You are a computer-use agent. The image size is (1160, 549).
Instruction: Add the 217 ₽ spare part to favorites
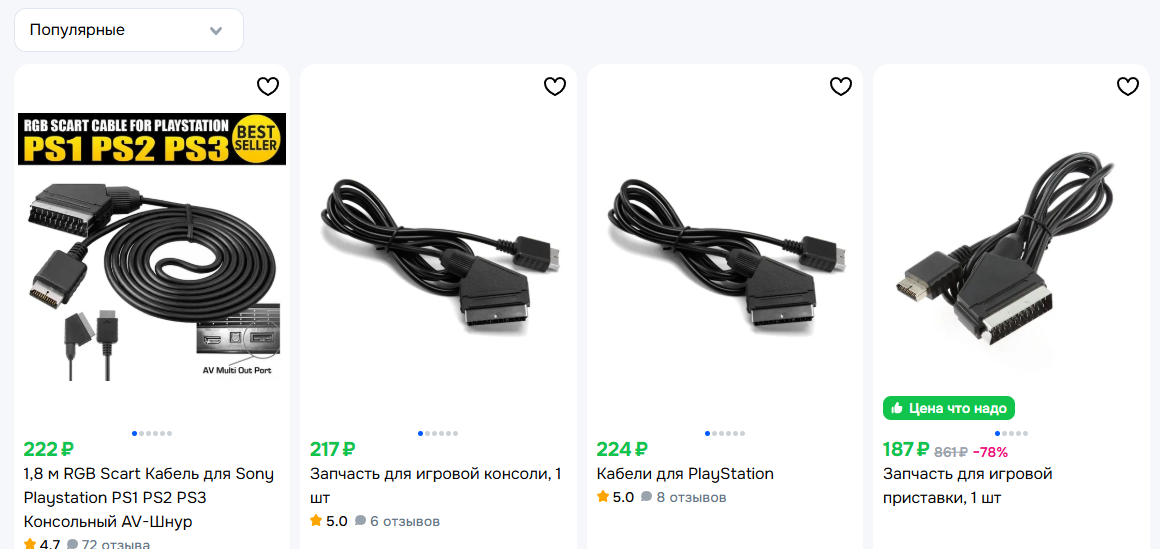(x=555, y=87)
